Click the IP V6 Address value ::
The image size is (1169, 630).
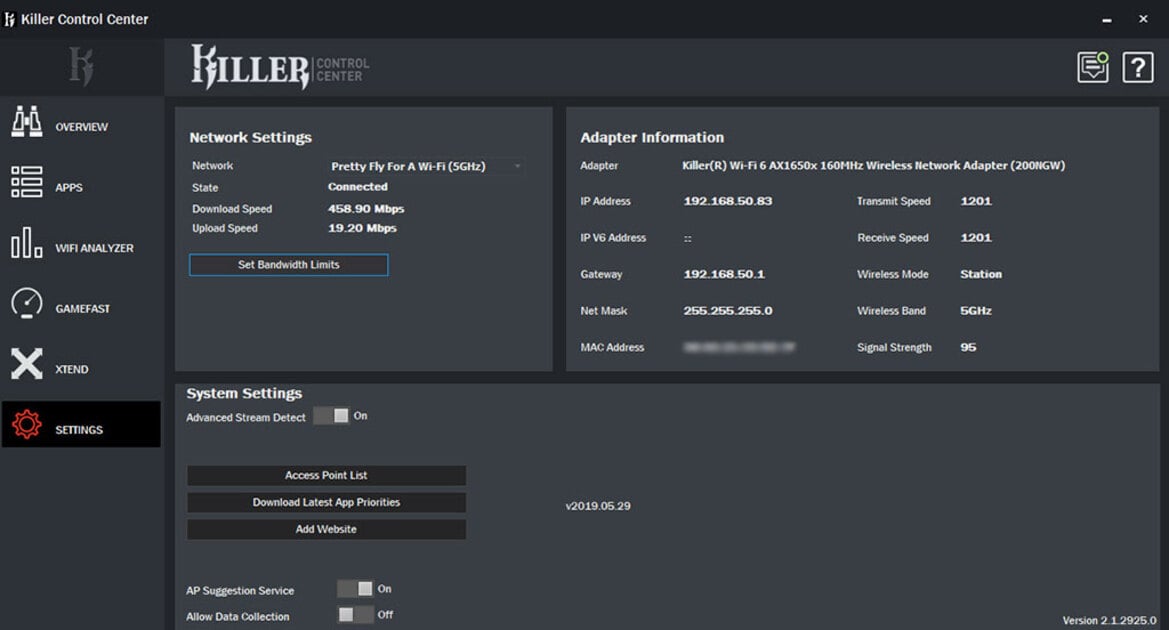tap(687, 239)
